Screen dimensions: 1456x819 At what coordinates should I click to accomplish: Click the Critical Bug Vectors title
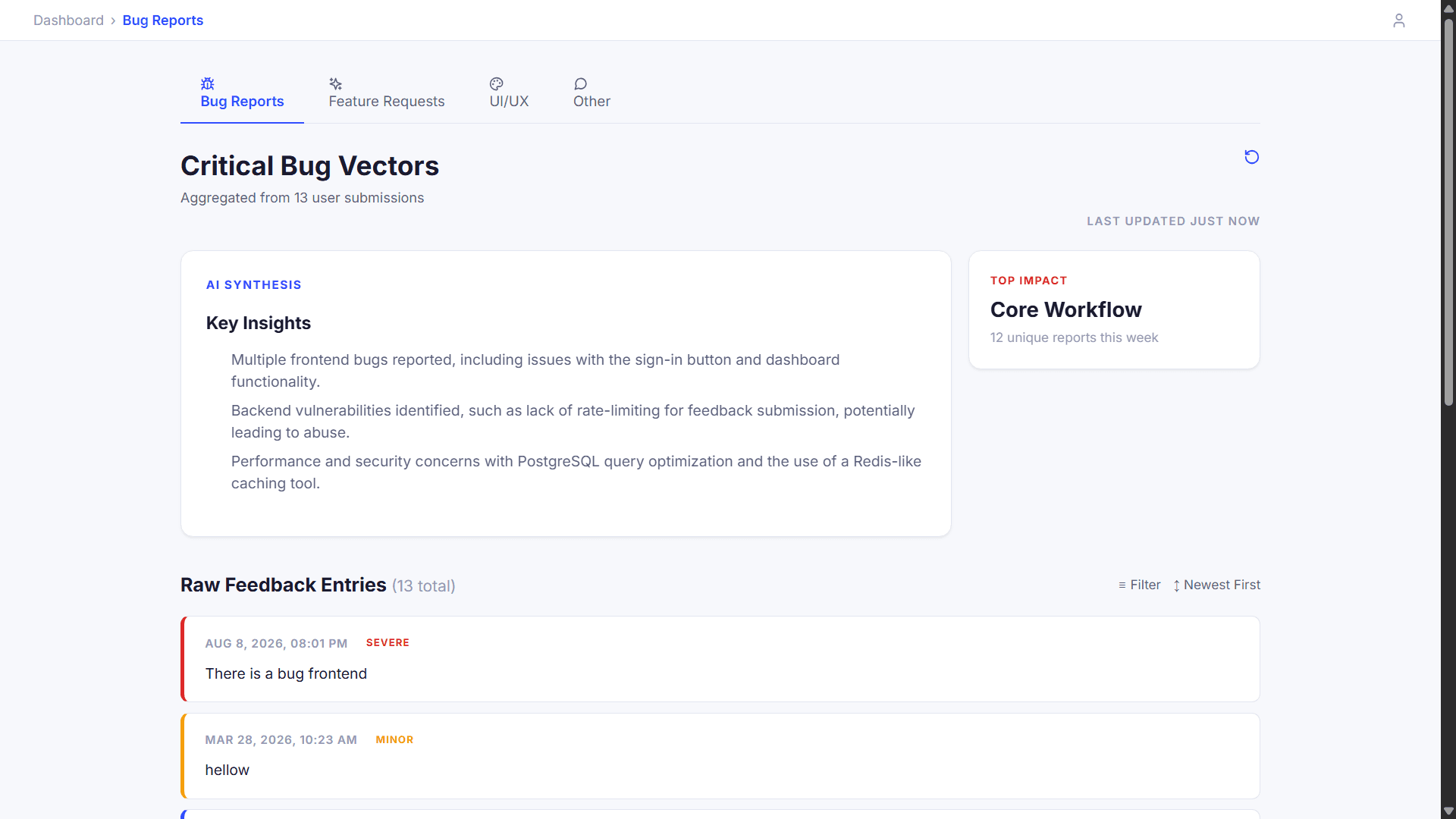pyautogui.click(x=309, y=166)
